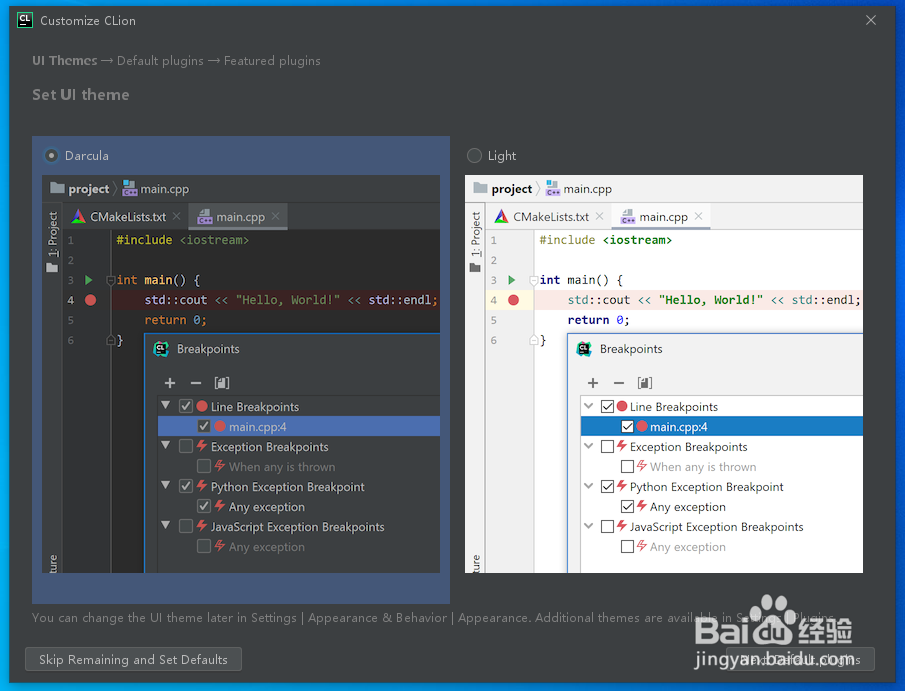Select 'Any exception' under Python in Light preview

(721, 507)
